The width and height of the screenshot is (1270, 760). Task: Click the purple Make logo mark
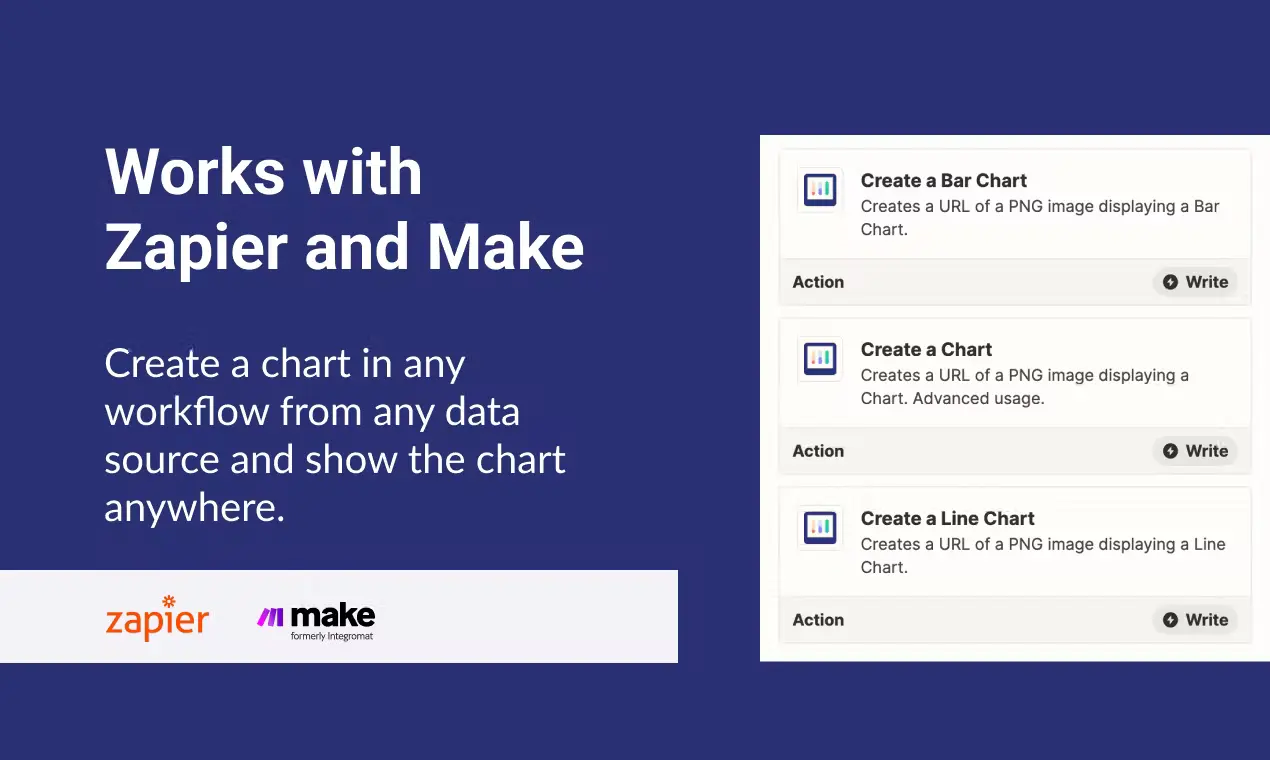click(272, 617)
